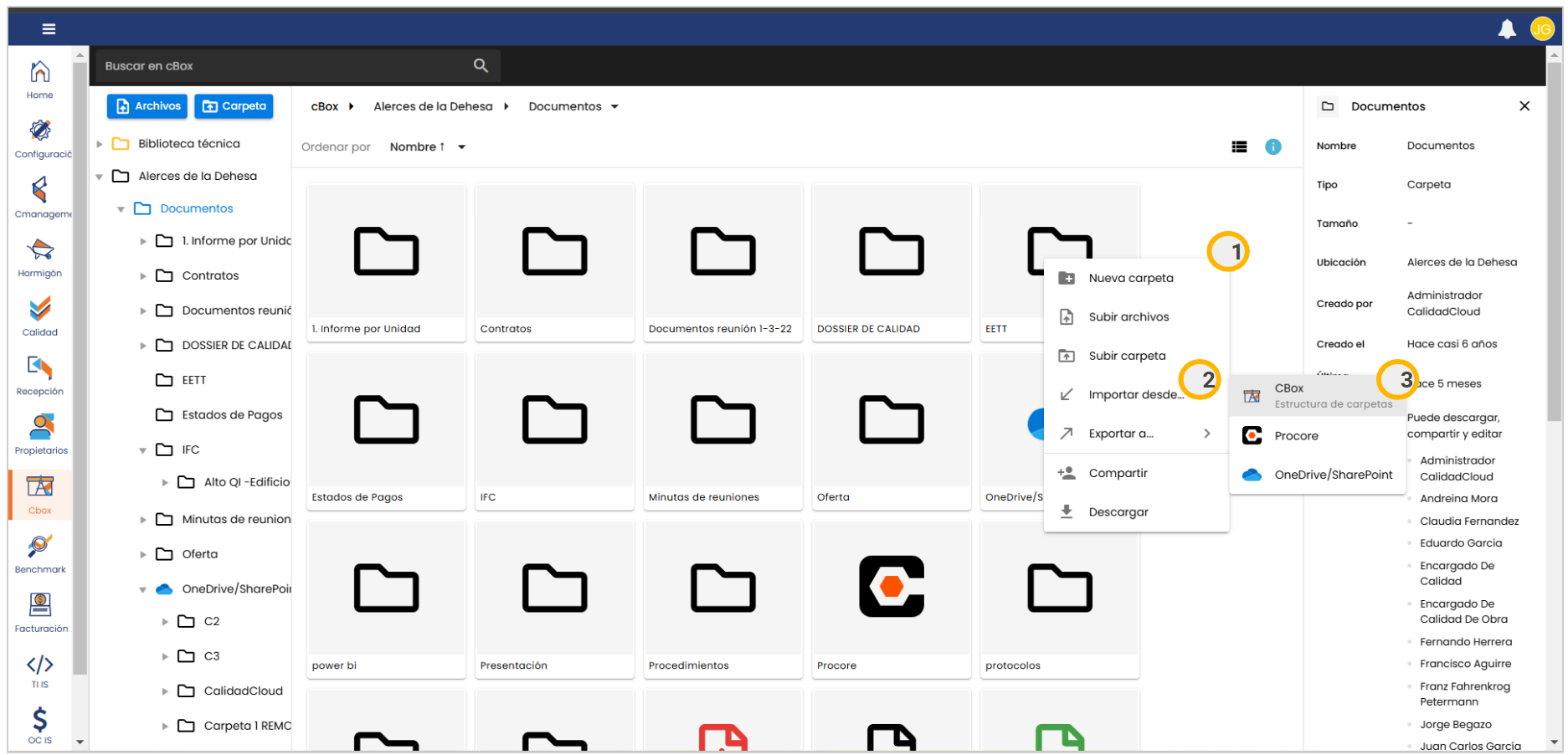Click the Archivos upload button
The width and height of the screenshot is (1568, 755).
tap(147, 106)
